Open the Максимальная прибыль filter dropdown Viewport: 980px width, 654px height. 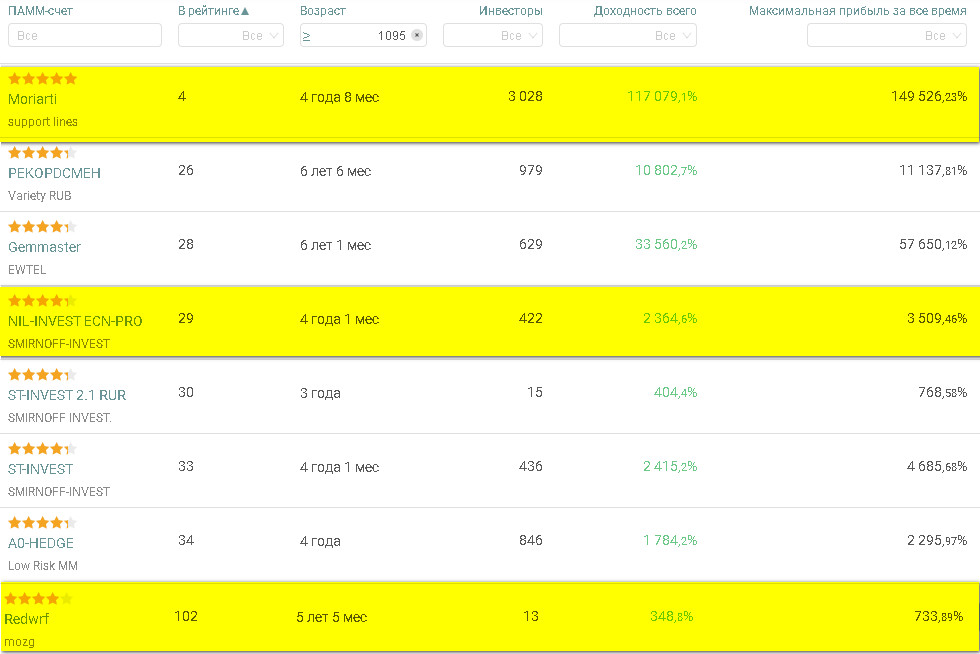886,36
